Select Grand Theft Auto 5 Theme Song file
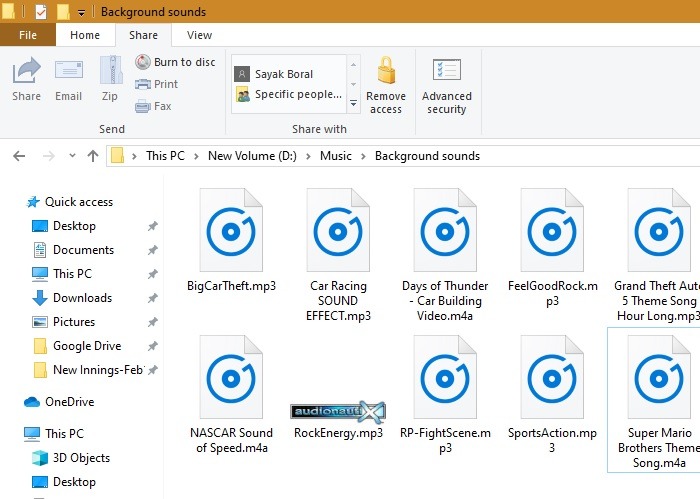 tap(657, 255)
